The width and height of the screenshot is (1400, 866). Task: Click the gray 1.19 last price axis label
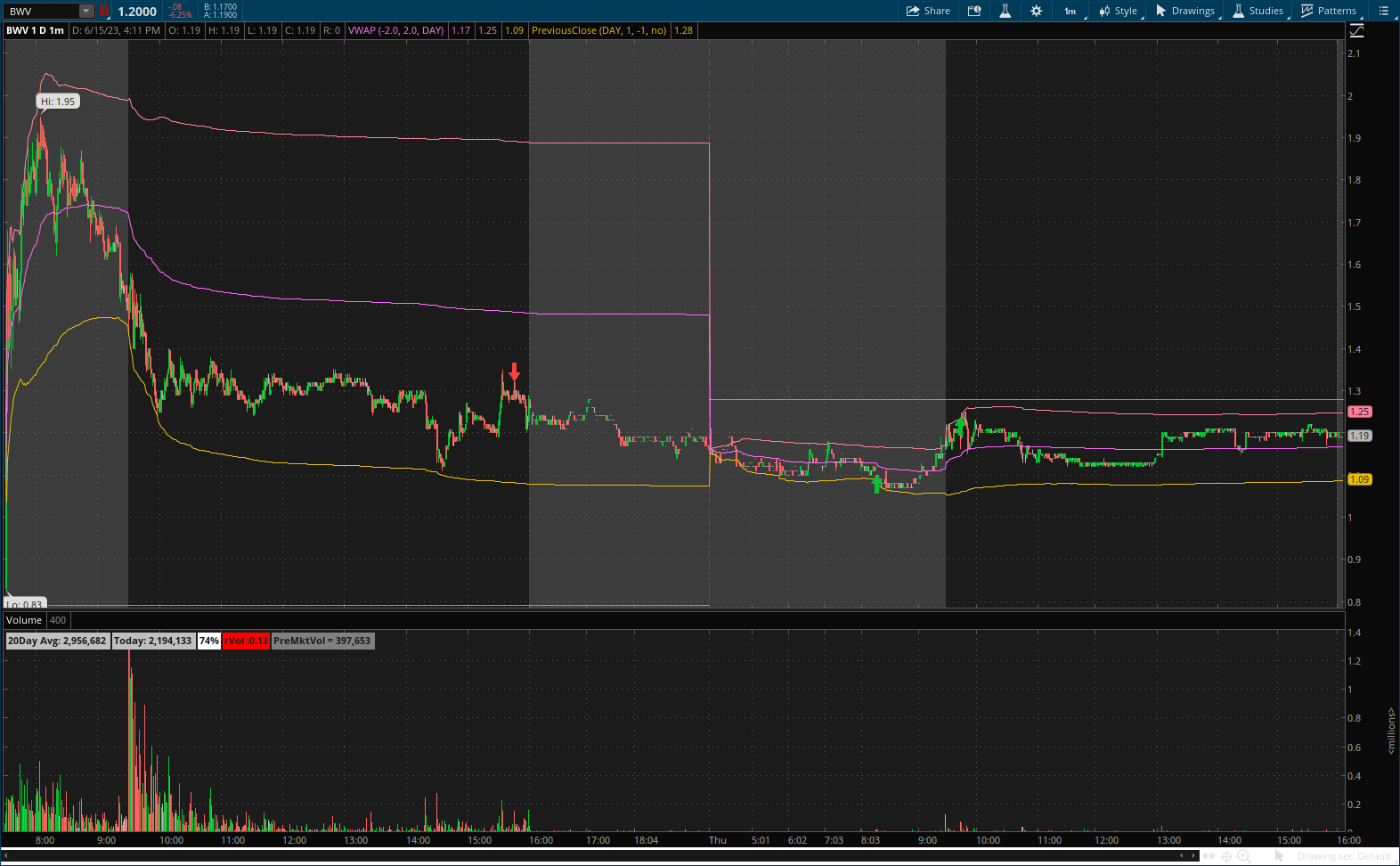pos(1360,436)
